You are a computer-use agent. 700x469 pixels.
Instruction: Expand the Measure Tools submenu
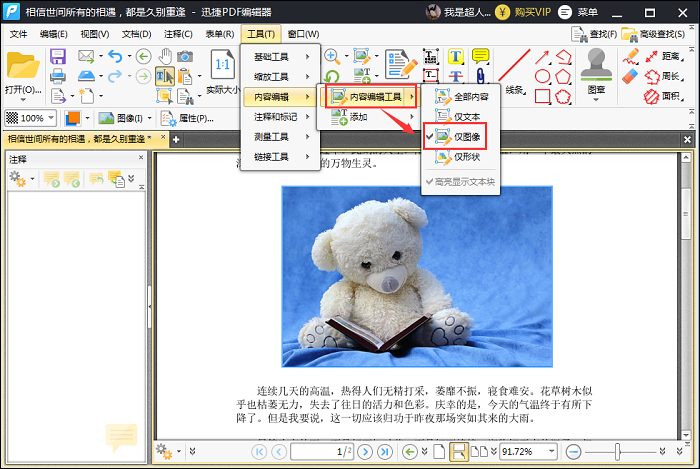pyautogui.click(x=280, y=137)
